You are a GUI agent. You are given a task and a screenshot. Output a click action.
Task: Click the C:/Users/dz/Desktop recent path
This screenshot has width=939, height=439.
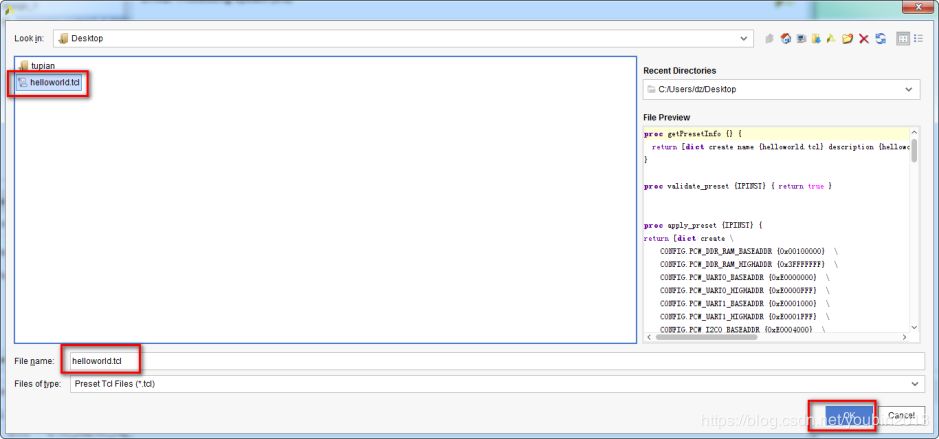[697, 89]
